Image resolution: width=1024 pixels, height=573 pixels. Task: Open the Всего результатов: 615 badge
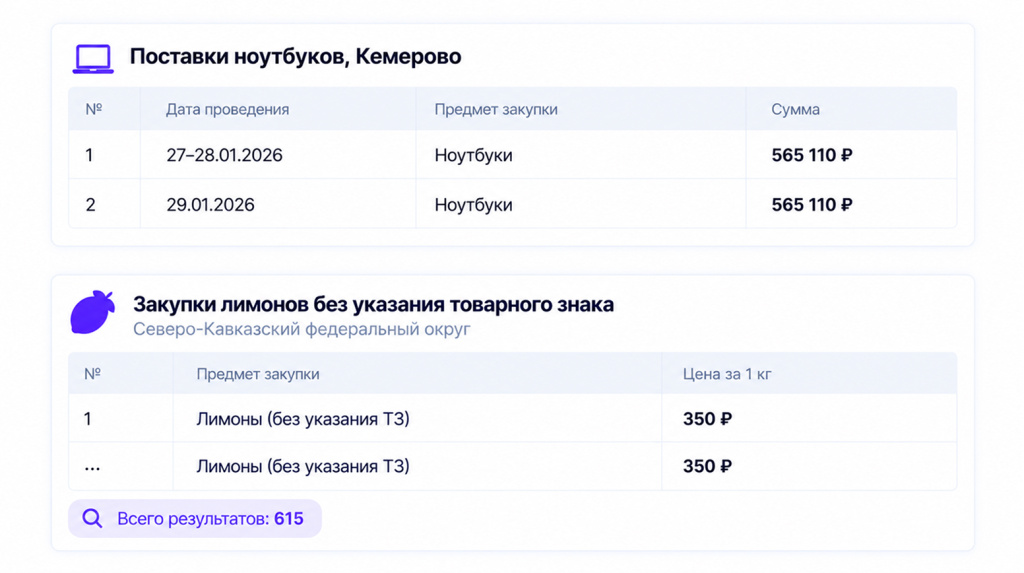coord(195,519)
